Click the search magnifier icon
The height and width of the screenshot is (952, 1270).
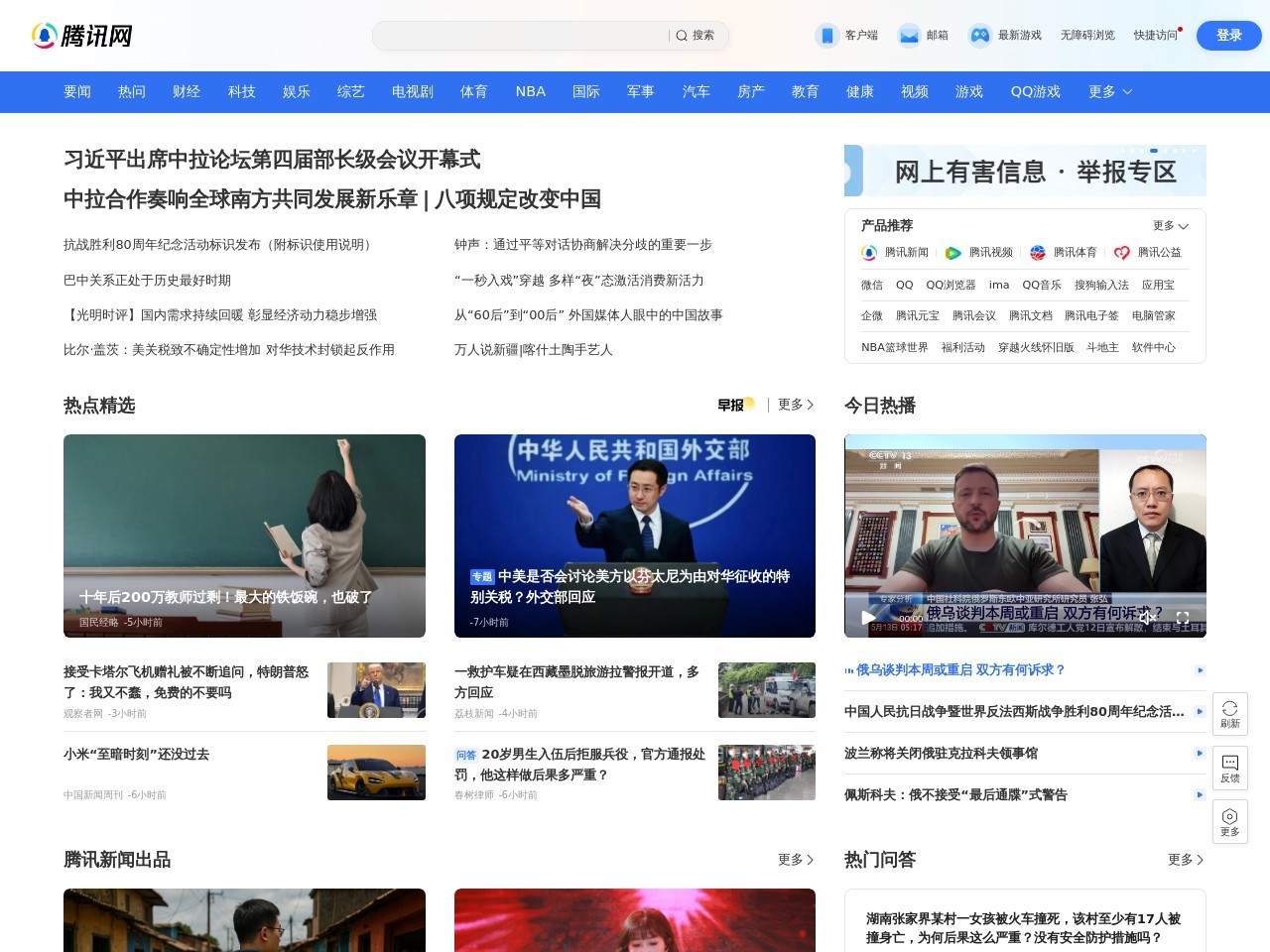click(682, 36)
